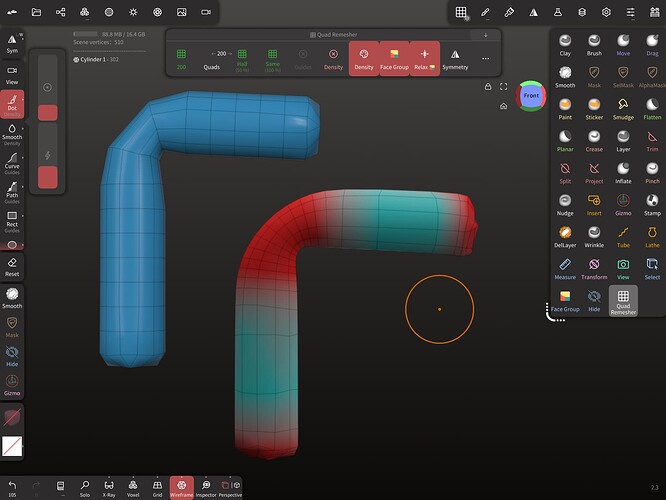This screenshot has height=500, width=666.
Task: Click the Front view orientation cube
Action: point(531,96)
